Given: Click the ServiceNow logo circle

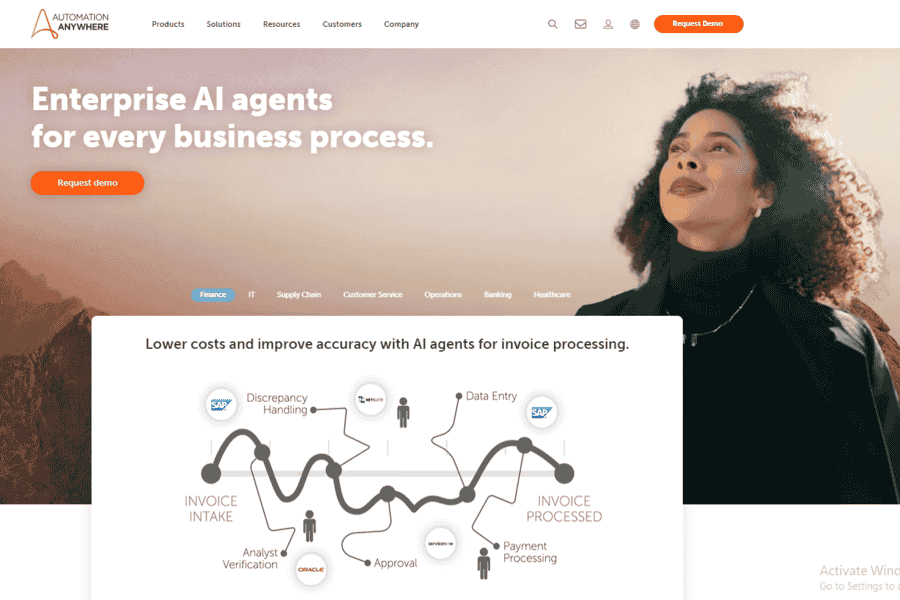Looking at the screenshot, I should click(x=440, y=543).
